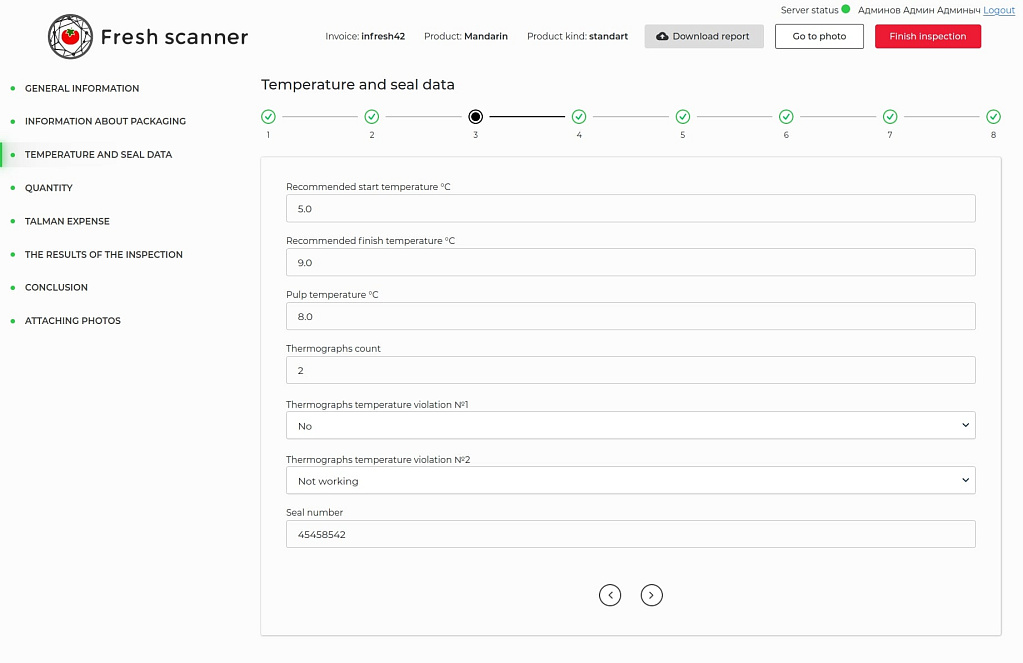Open Thermographs temperature violation №2 dropdown

click(x=630, y=481)
